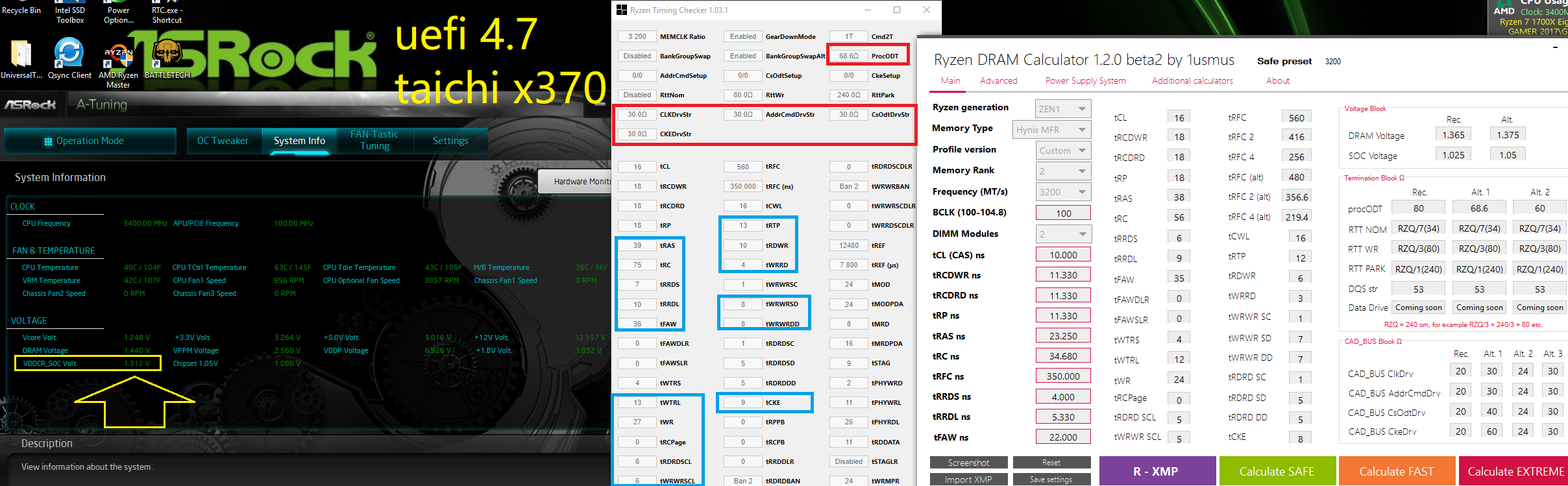This screenshot has width=1568, height=486.
Task: Open the FAN-Tastic Tuning tab
Action: point(374,140)
